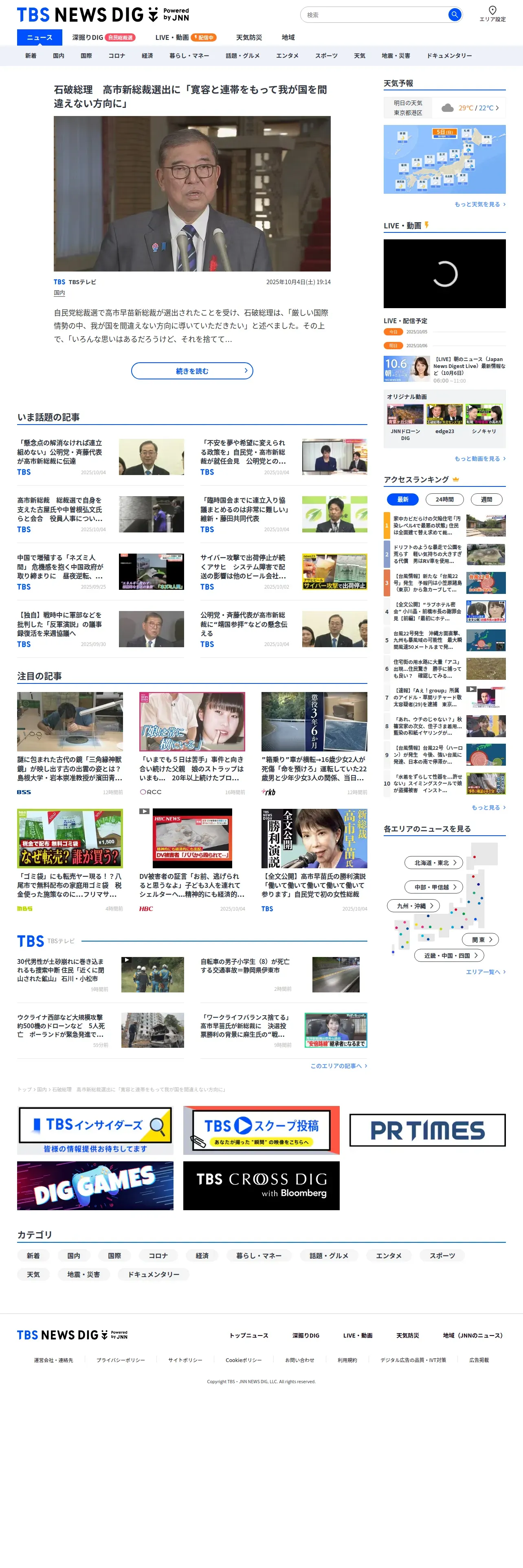
Task: Open ドキュメンタリー in the category bar
Action: click(x=449, y=55)
